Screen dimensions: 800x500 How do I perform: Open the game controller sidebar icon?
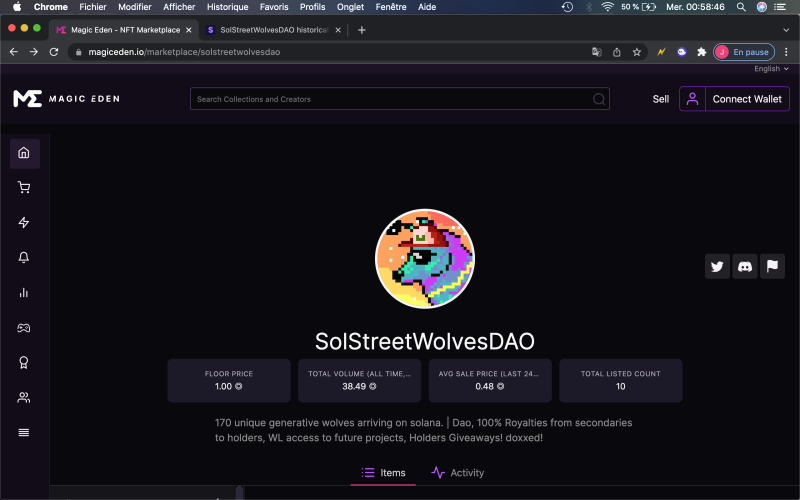click(24, 328)
